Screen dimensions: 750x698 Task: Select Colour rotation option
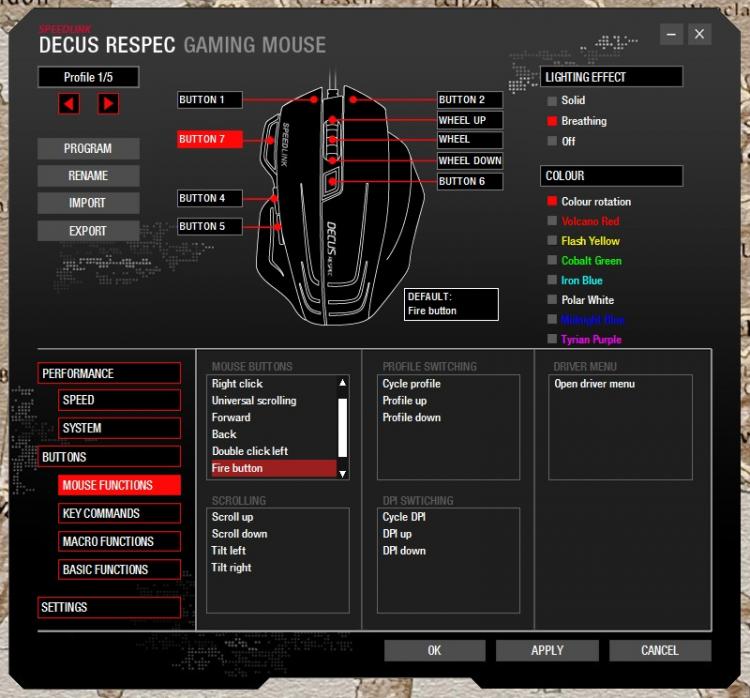[x=589, y=201]
